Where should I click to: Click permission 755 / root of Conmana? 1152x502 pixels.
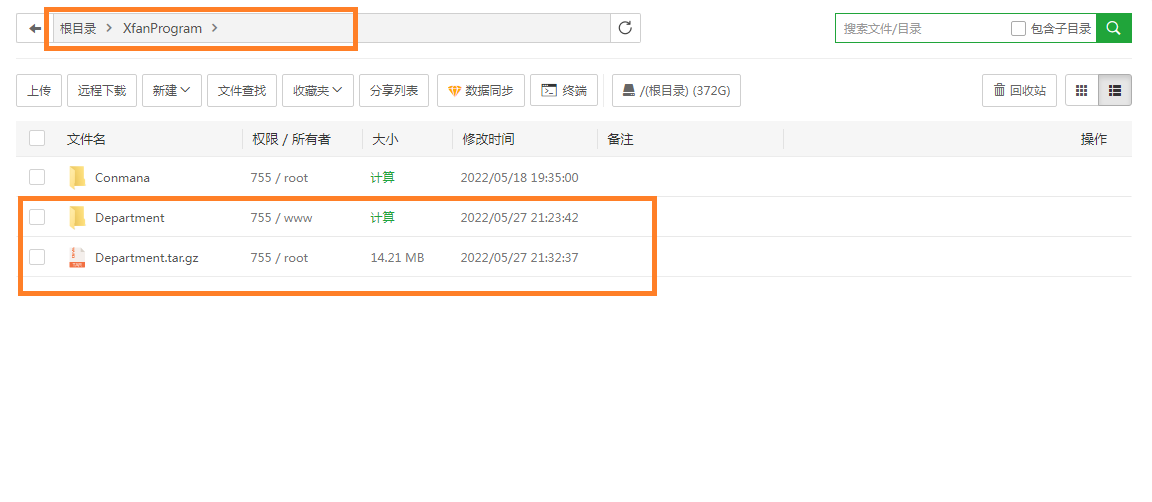(279, 178)
